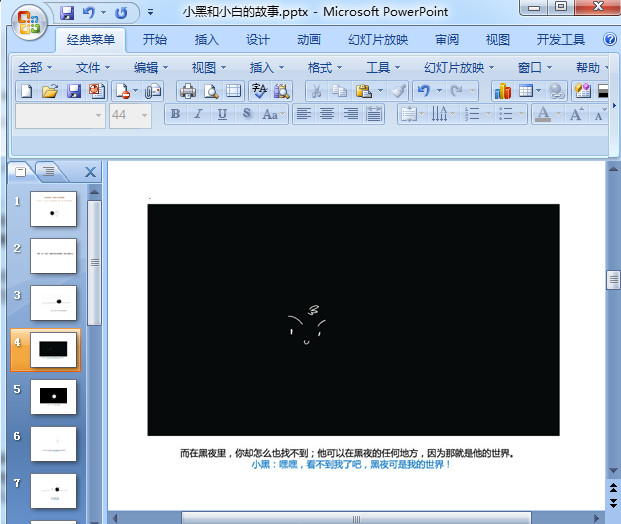Image resolution: width=621 pixels, height=524 pixels.
Task: Open the font color A dropdown
Action: point(558,114)
